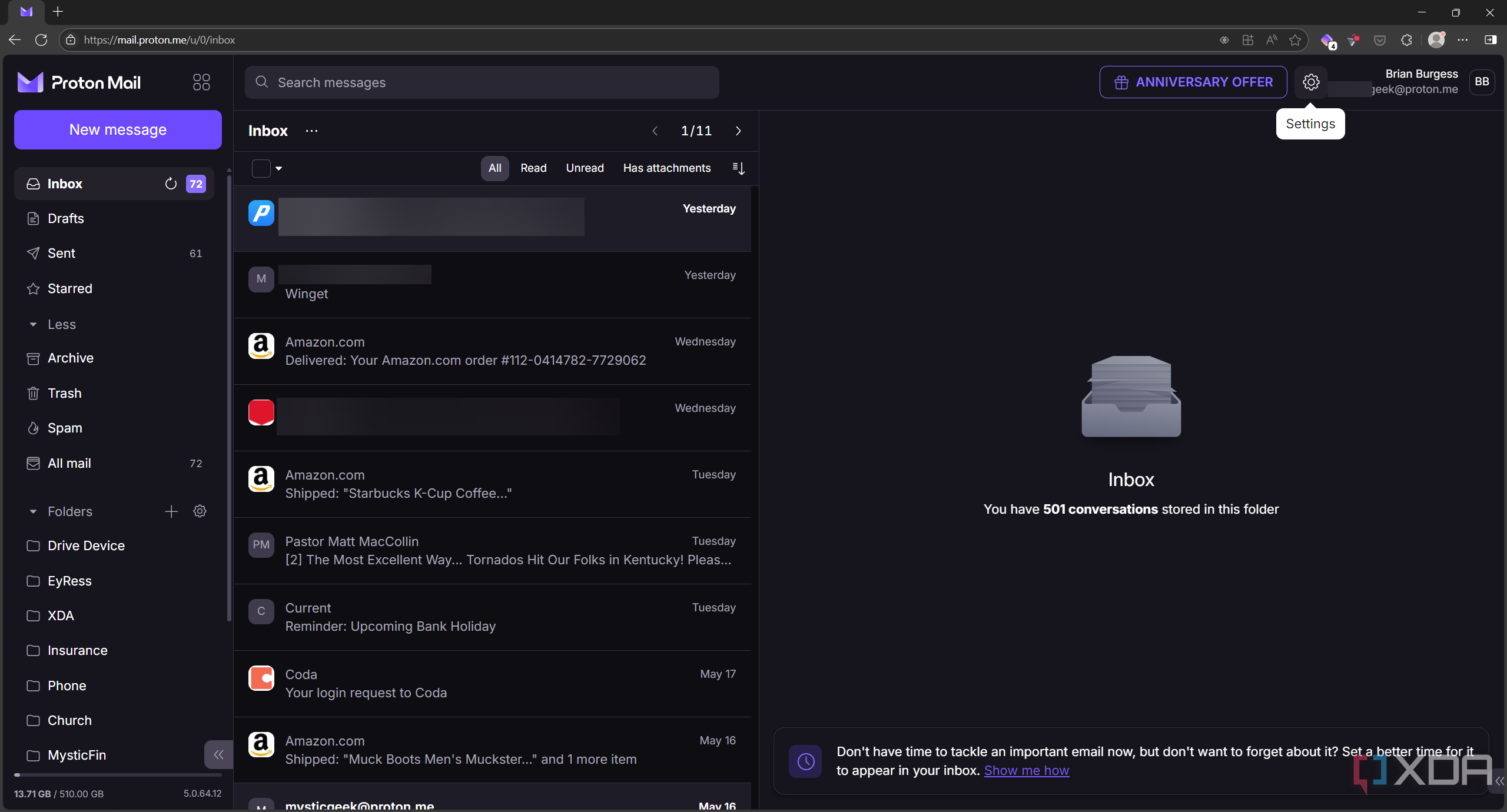This screenshot has height=812, width=1507.
Task: Reload the browser page
Action: coord(41,40)
